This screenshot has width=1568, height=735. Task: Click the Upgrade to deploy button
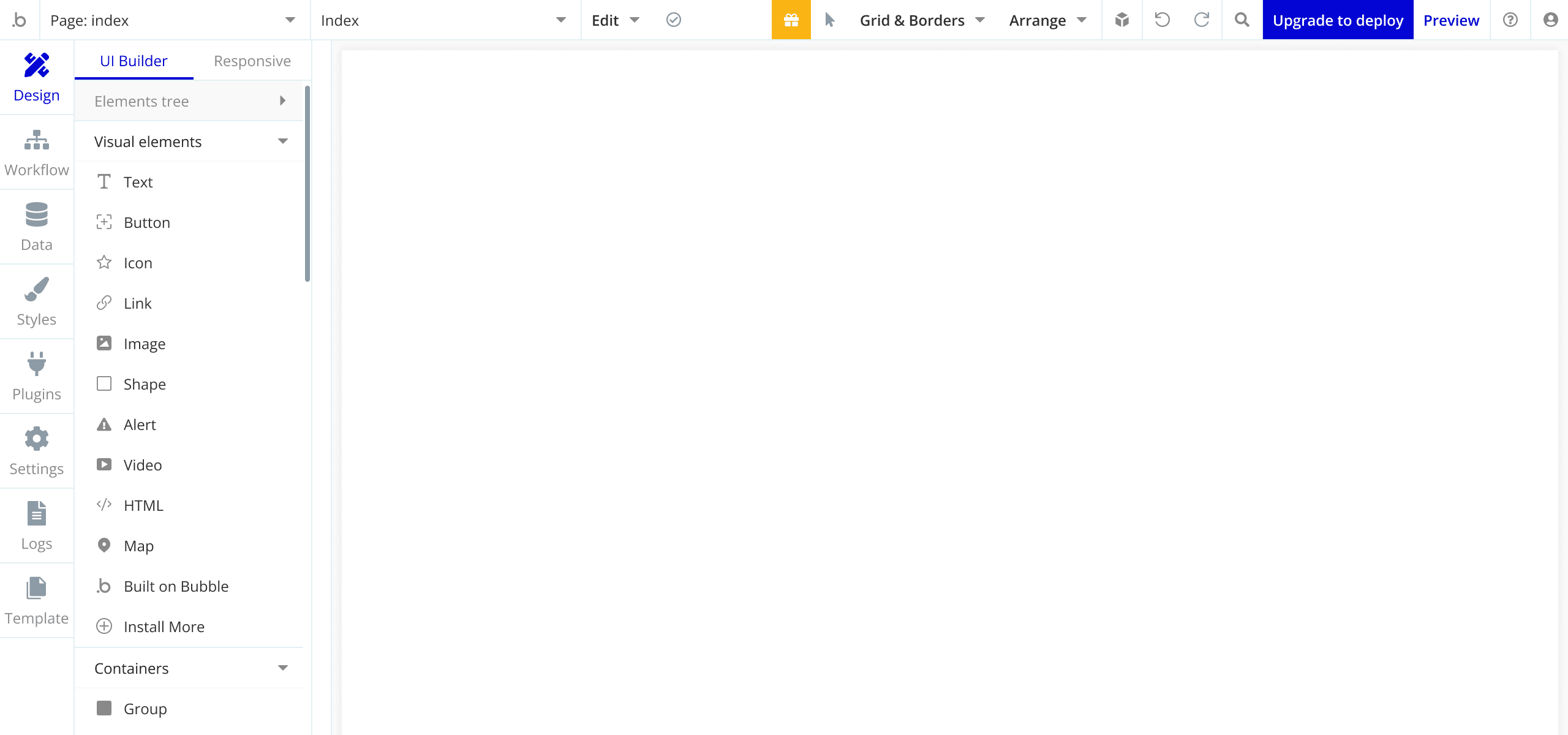(1338, 20)
